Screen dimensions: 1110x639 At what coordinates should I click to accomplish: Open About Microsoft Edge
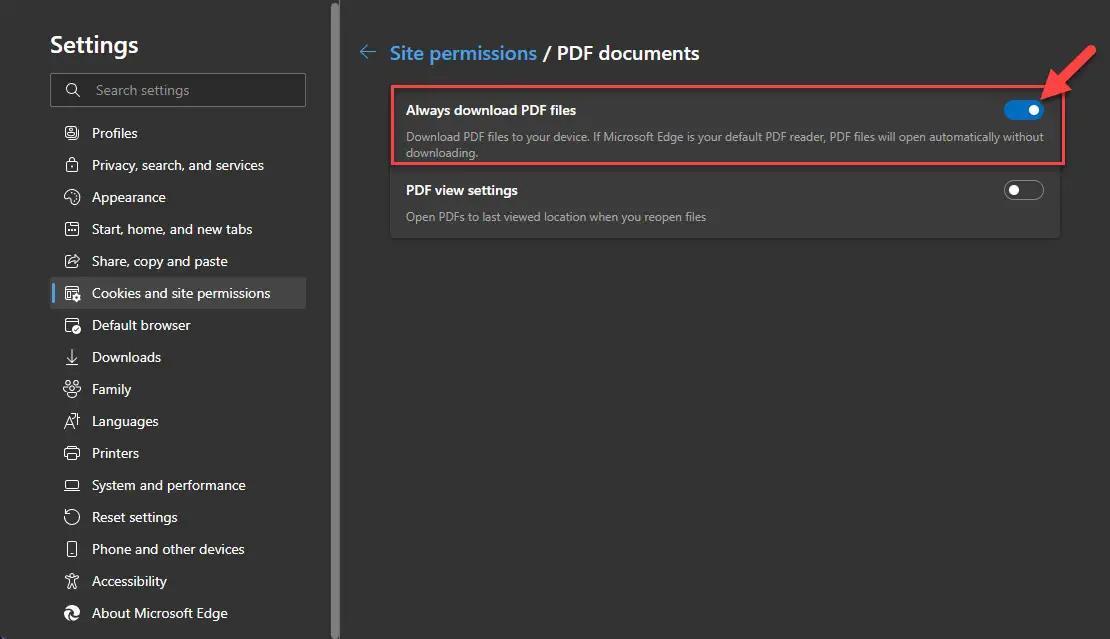point(178,614)
